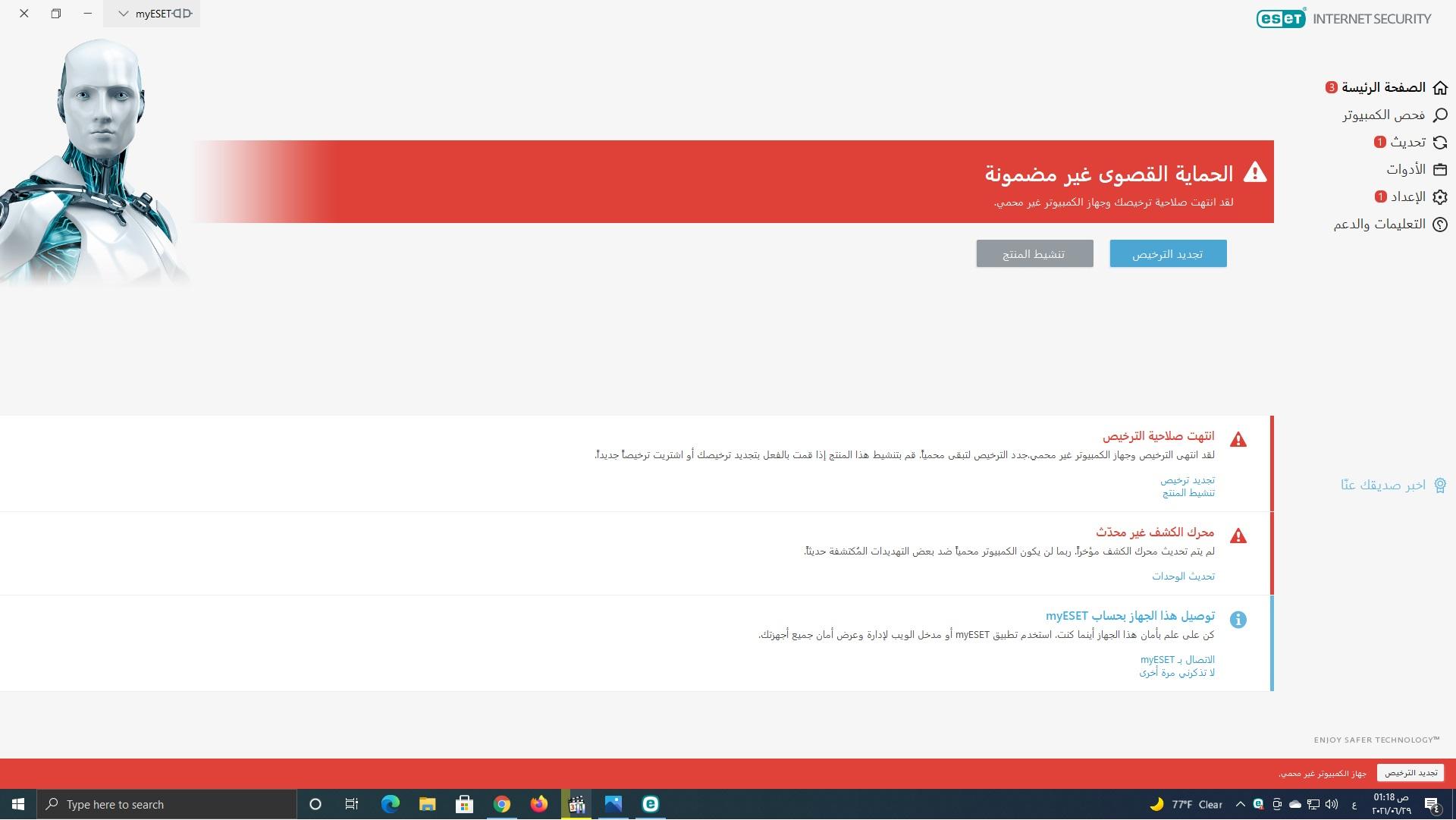Click the heading توصيل هذا الجهاز بحساب myESET
Viewport: 1456px width, 820px height.
click(1130, 616)
